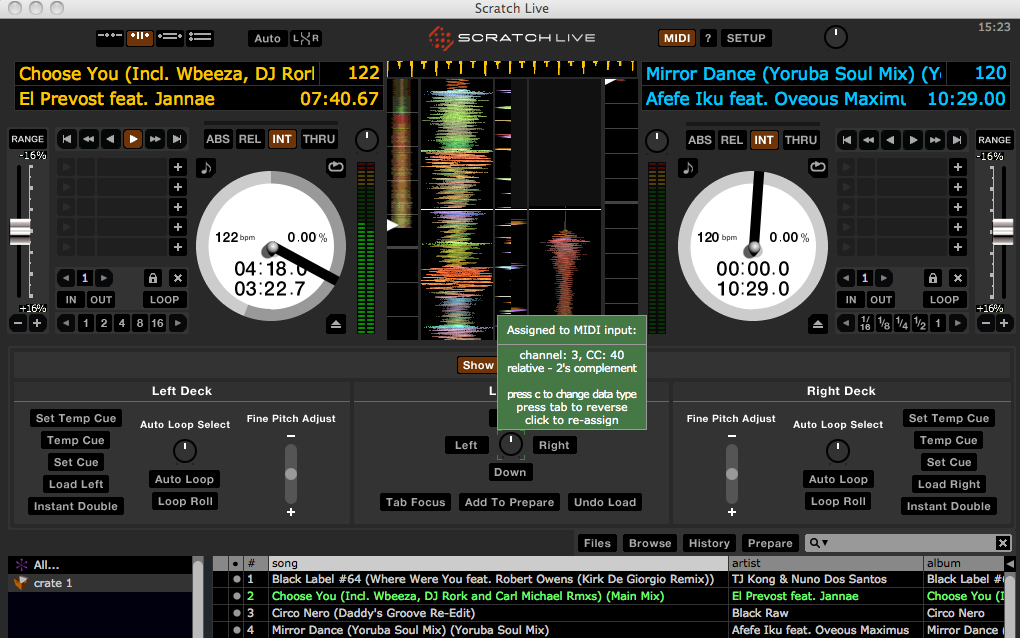Open the History panel

[x=709, y=543]
